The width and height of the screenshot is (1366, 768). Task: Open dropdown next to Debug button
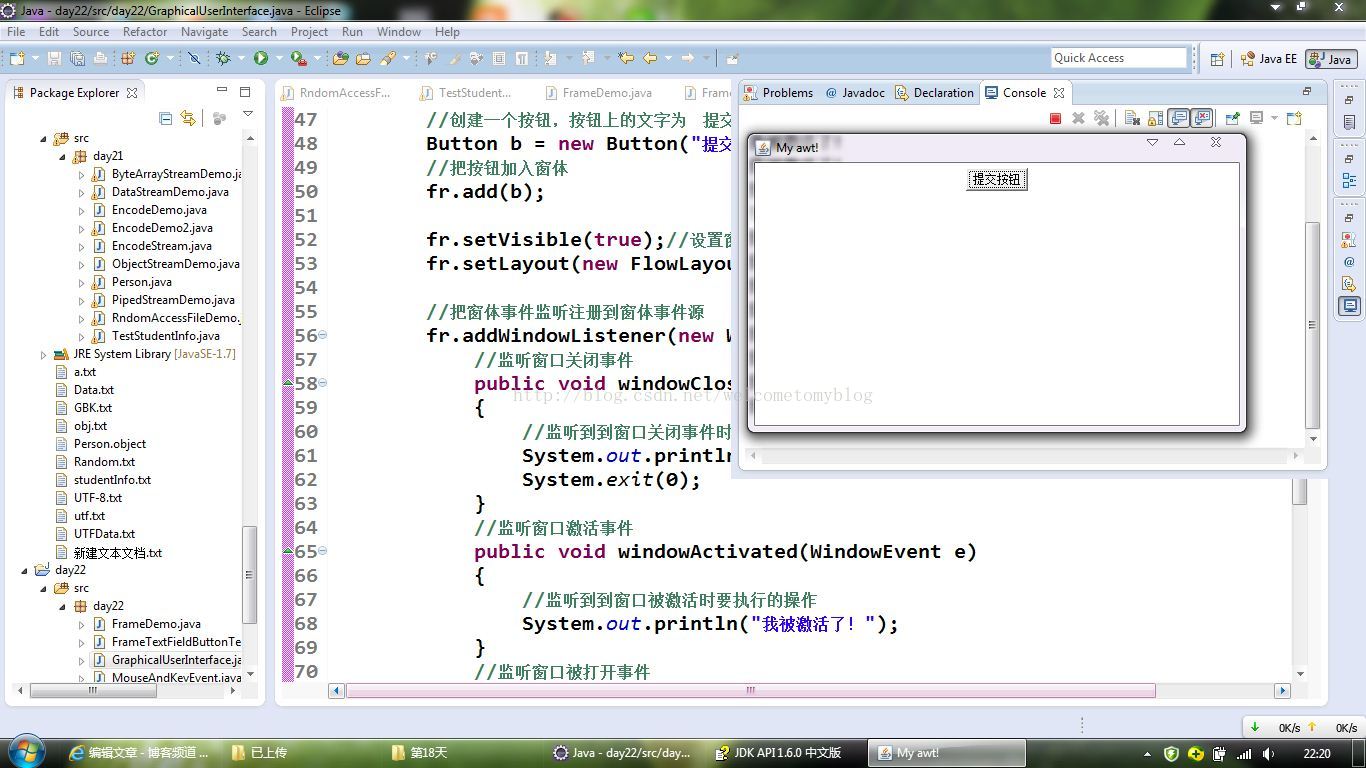[241, 59]
